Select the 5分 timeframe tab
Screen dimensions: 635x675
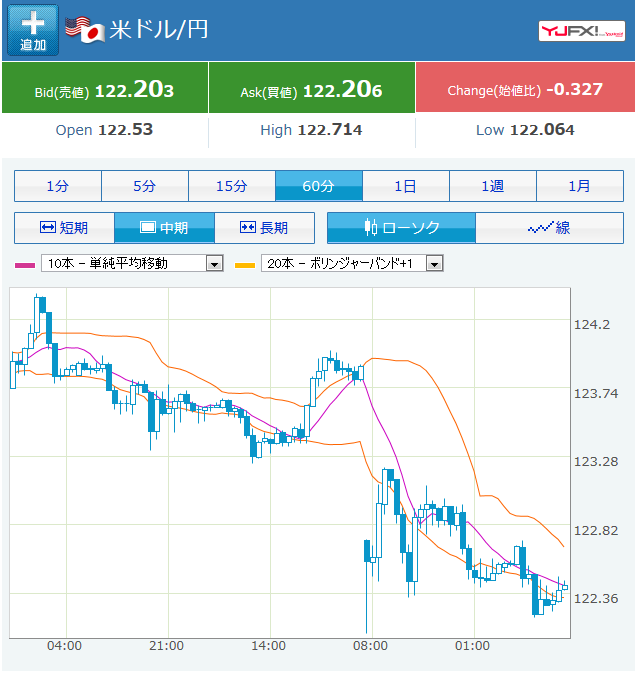pos(145,186)
